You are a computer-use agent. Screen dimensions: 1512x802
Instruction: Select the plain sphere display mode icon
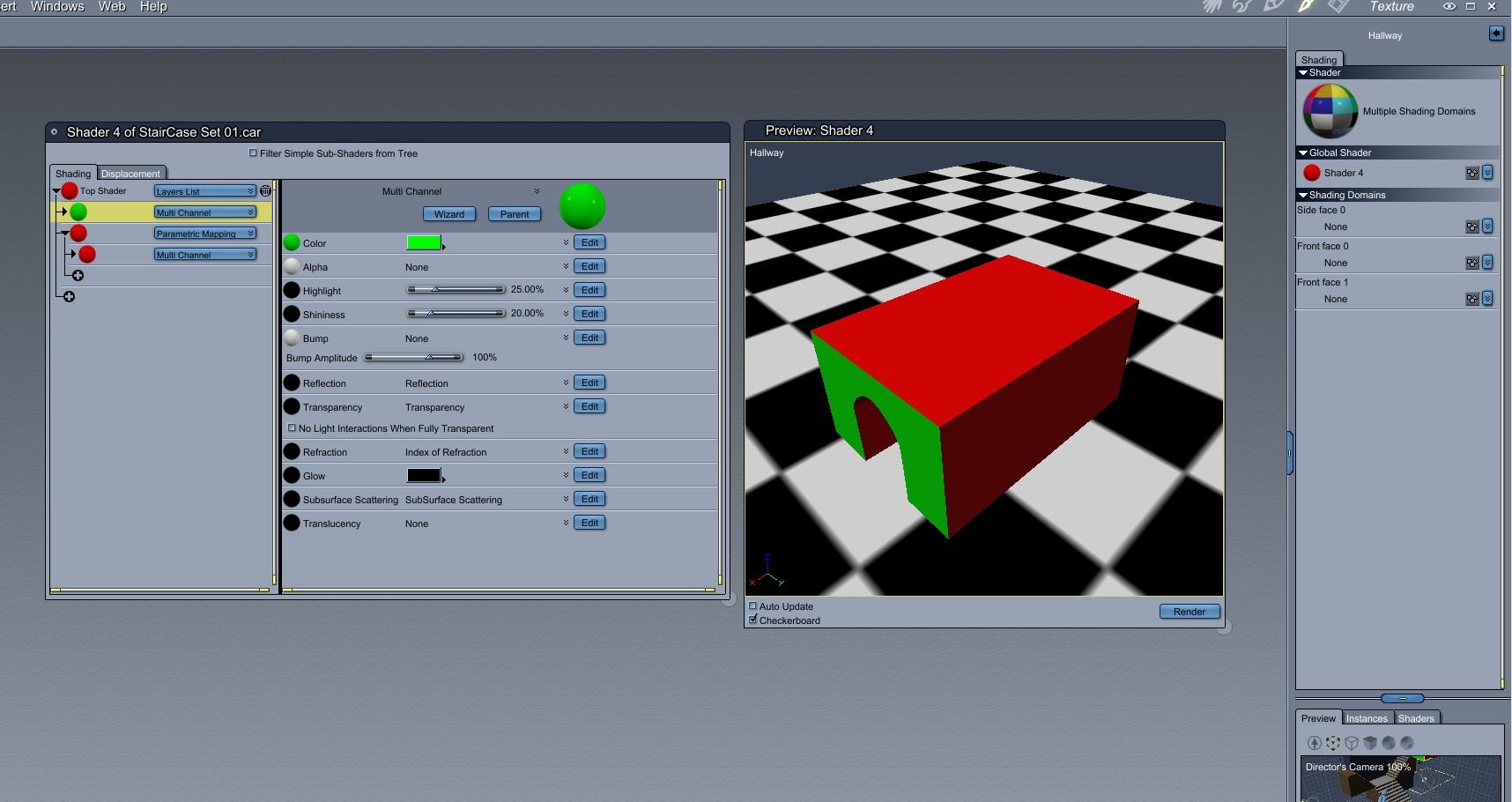[1389, 743]
